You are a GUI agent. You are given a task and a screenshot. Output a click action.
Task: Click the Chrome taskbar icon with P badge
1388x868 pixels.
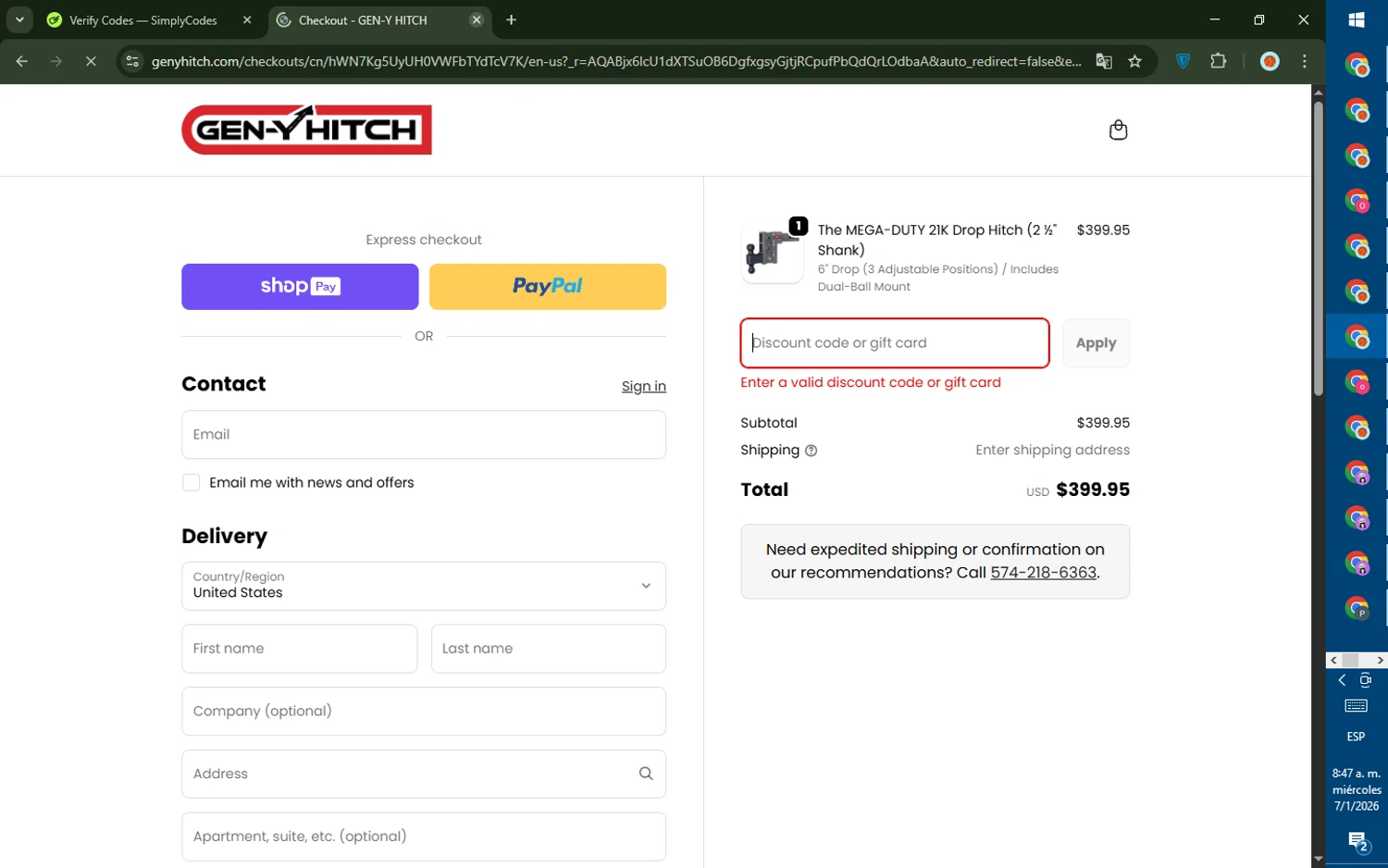(1357, 608)
